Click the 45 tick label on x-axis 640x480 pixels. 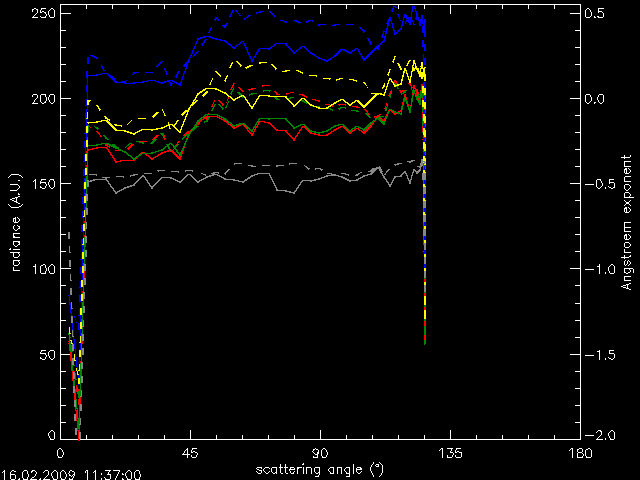[190, 454]
